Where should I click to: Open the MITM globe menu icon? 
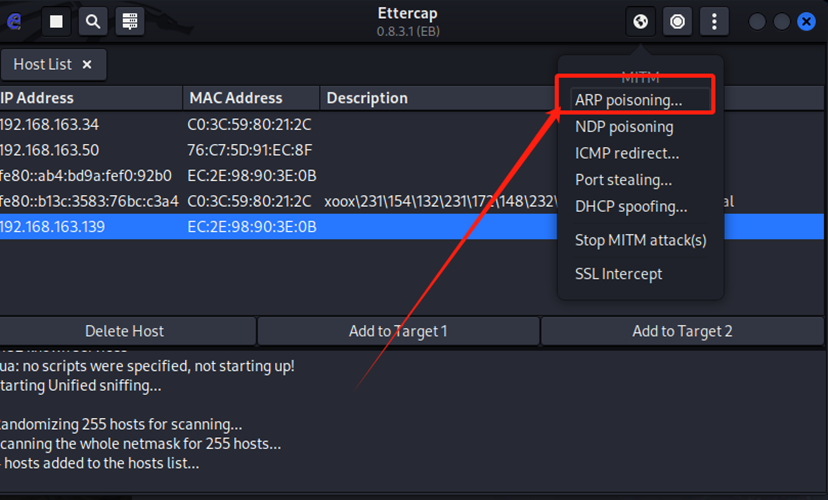641,21
